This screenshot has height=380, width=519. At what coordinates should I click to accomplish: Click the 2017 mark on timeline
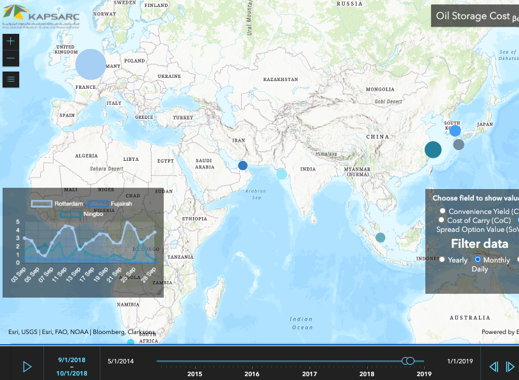click(309, 374)
